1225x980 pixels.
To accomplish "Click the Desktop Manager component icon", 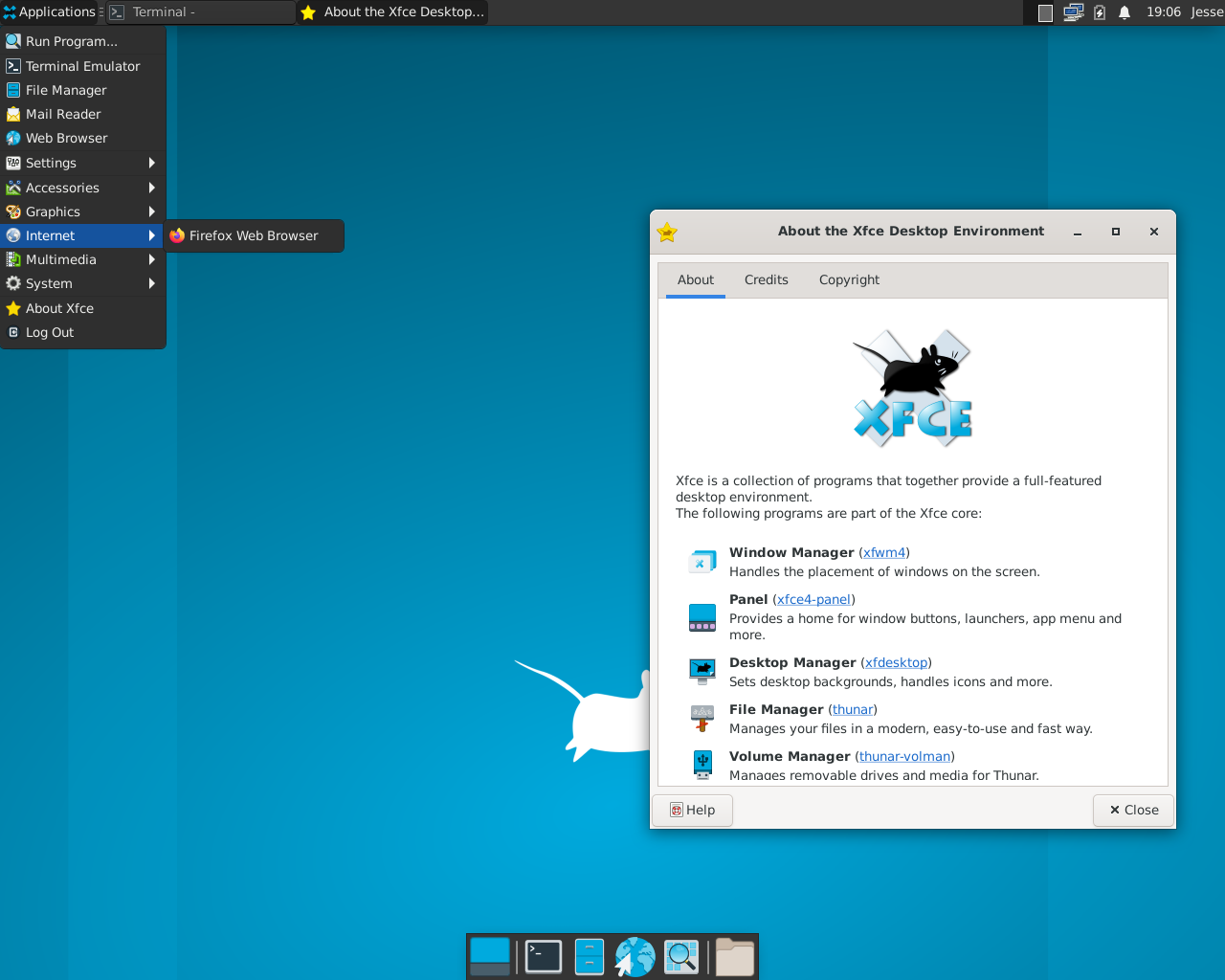I will [x=702, y=672].
